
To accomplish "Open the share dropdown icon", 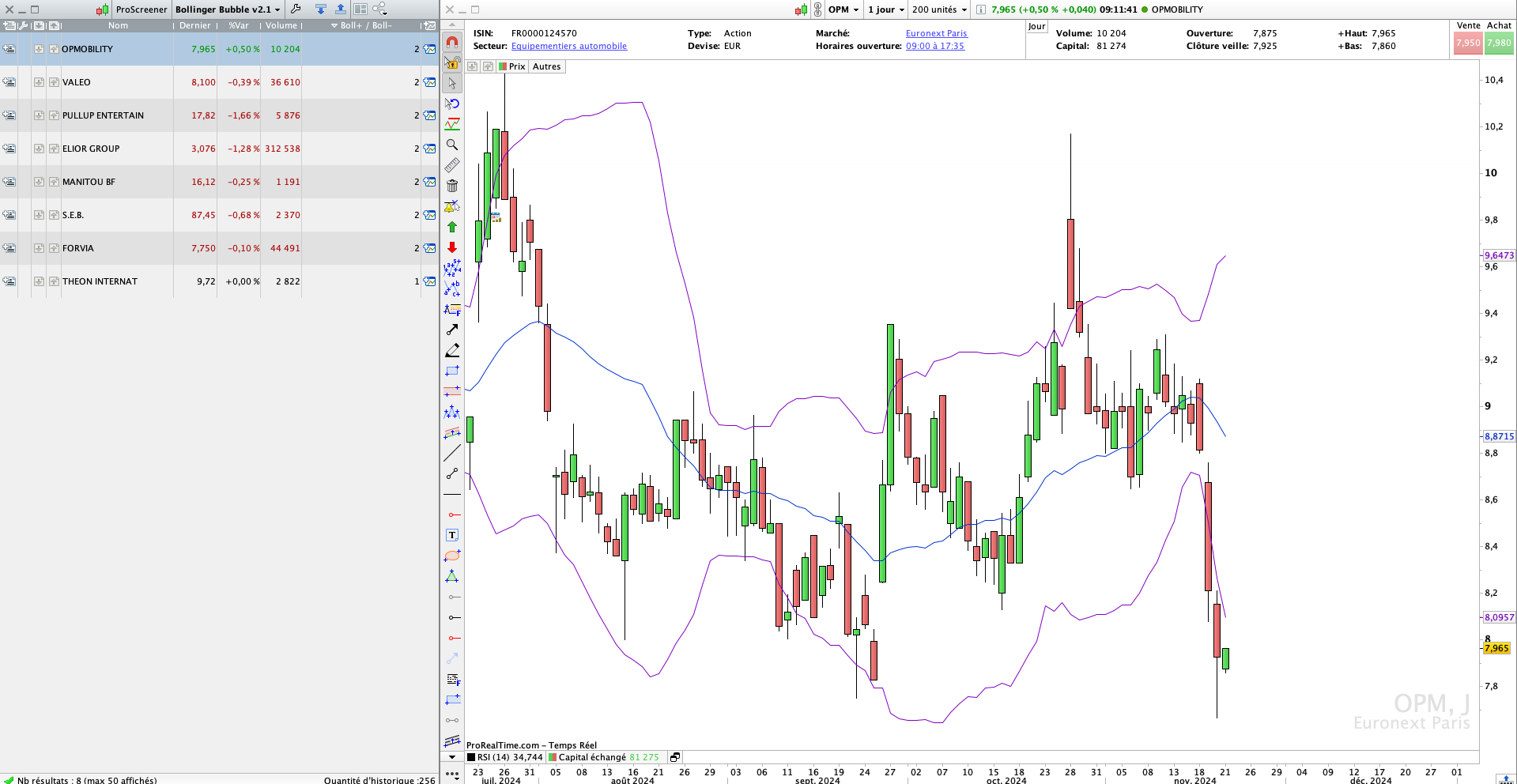I will tap(380, 9).
